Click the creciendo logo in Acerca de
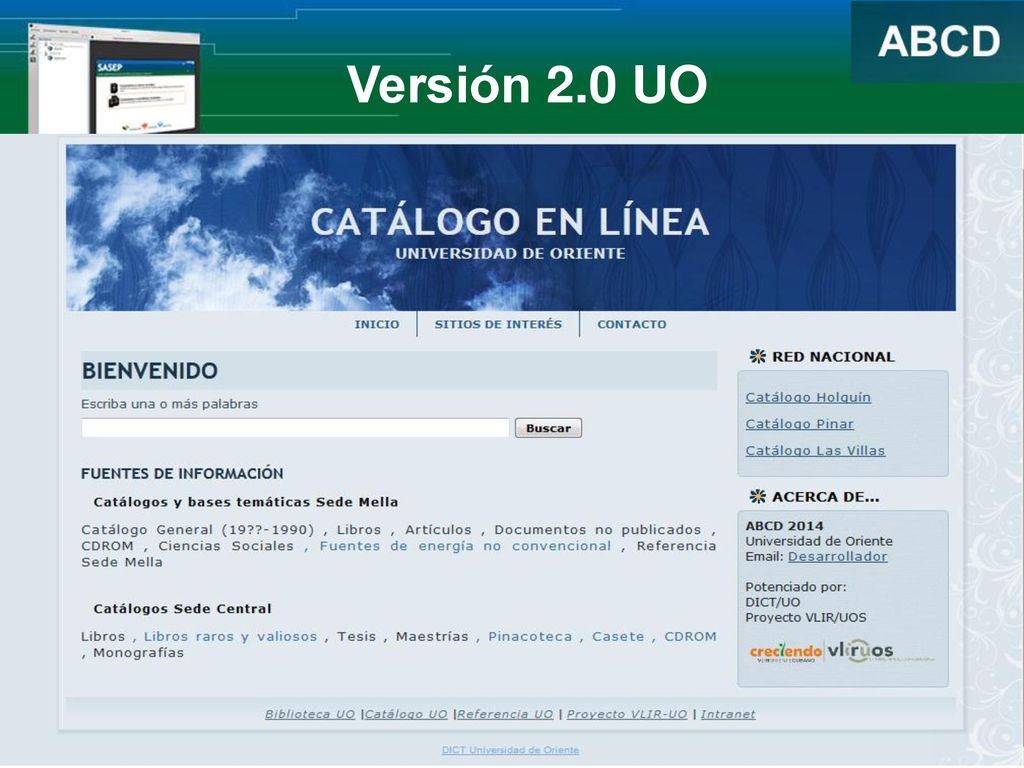Screen dimensions: 1024x768 pos(786,652)
